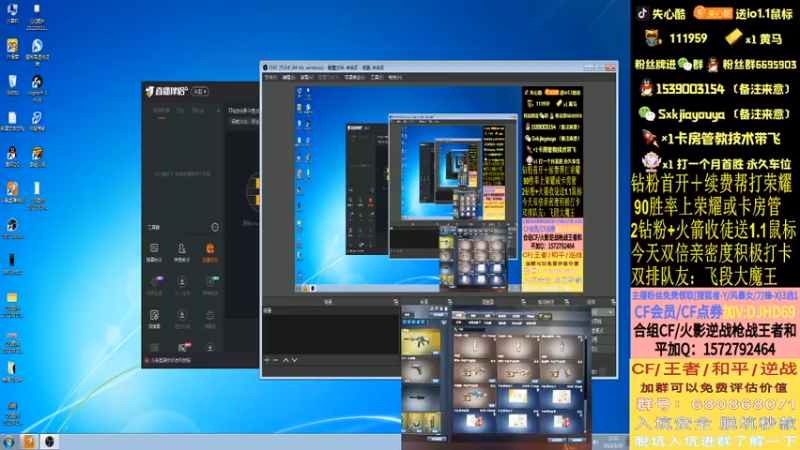The image size is (800, 450).
Task: Open the 计算机 desktop icon
Action: click(x=12, y=13)
